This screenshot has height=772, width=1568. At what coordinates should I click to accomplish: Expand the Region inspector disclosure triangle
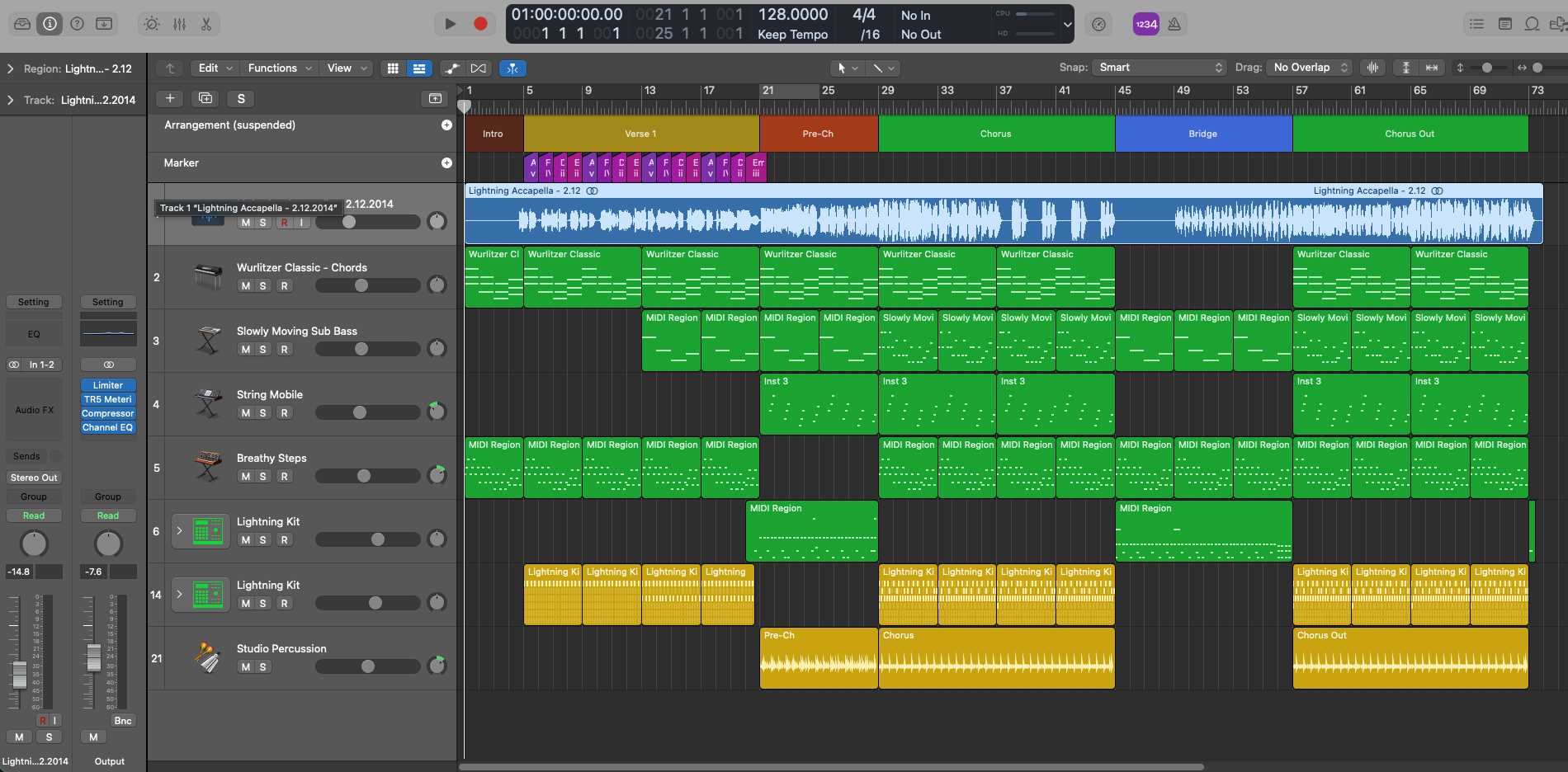pos(10,68)
